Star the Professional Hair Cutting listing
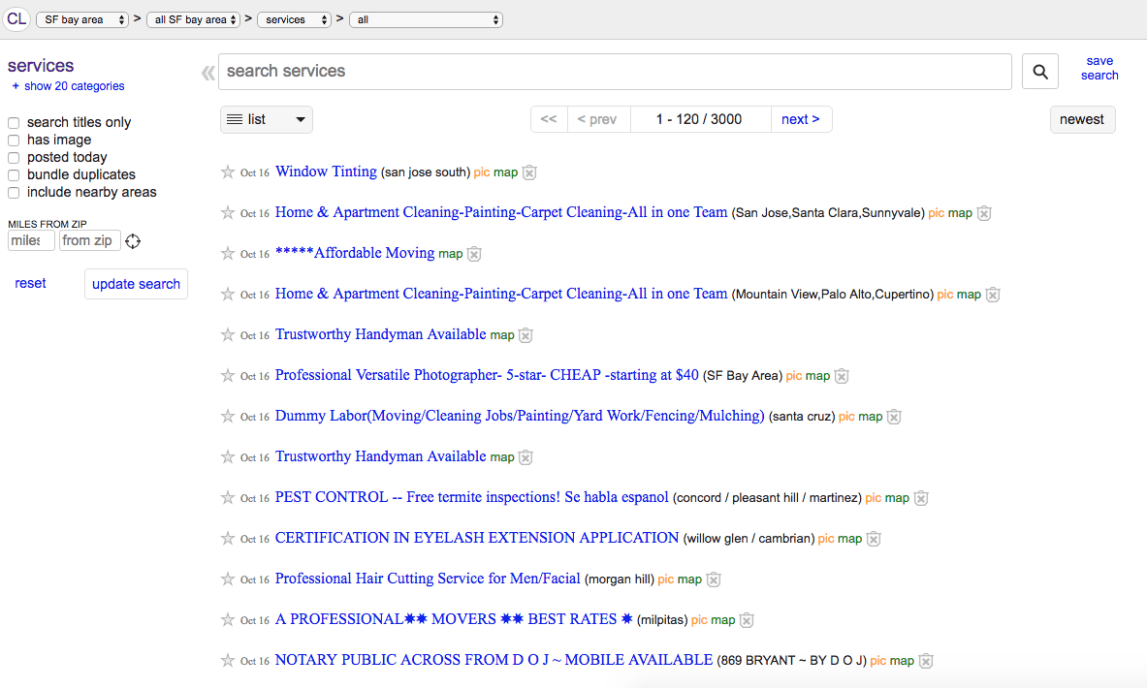This screenshot has height=688, width=1147. (227, 579)
